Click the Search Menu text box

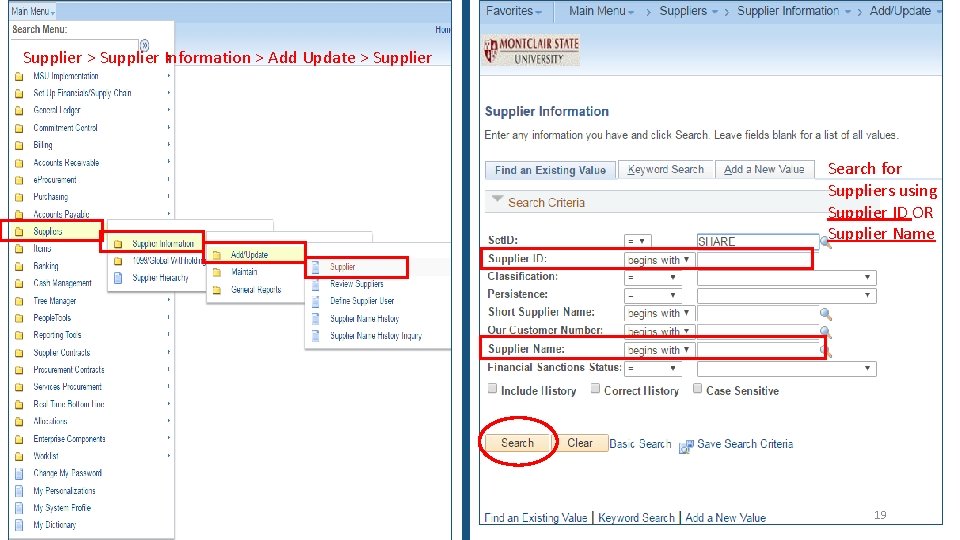75,43
